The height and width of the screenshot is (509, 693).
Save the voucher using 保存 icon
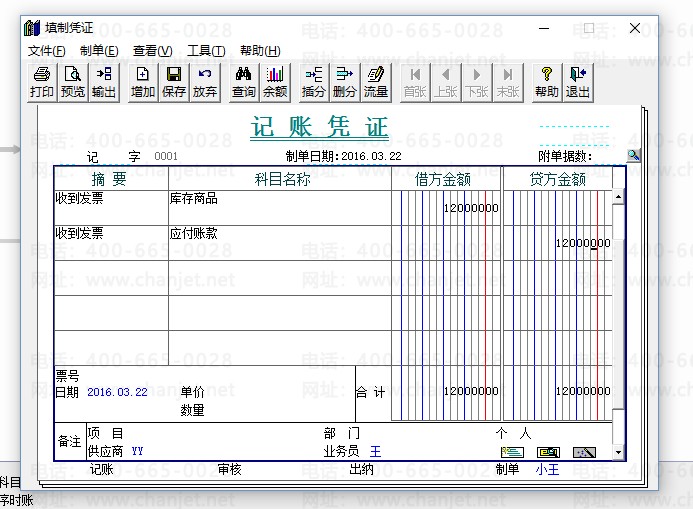point(174,82)
